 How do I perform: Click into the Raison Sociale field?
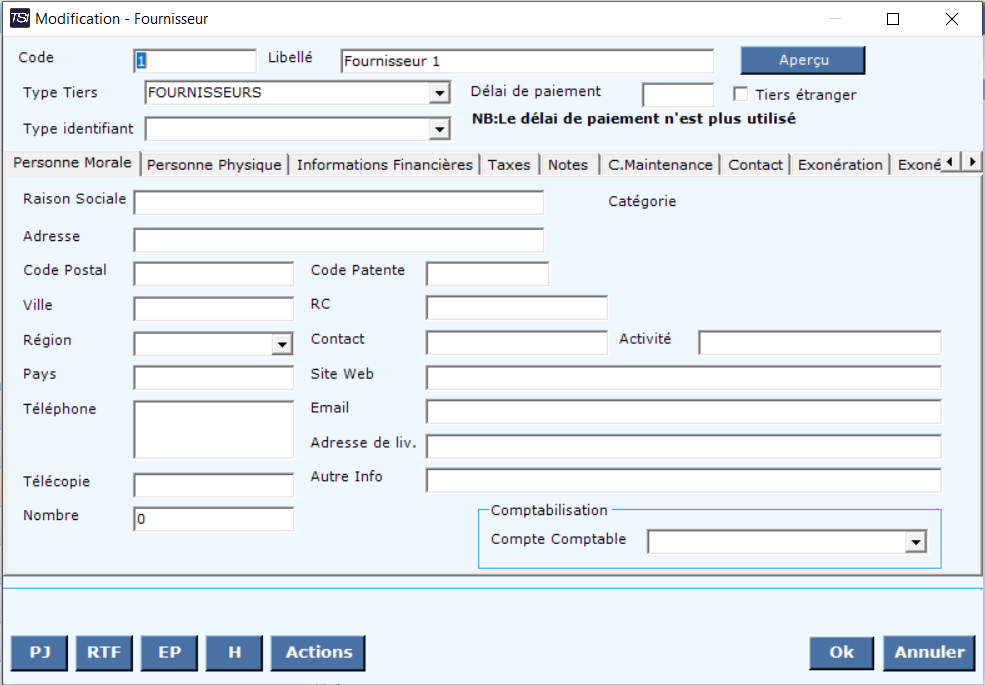point(338,203)
